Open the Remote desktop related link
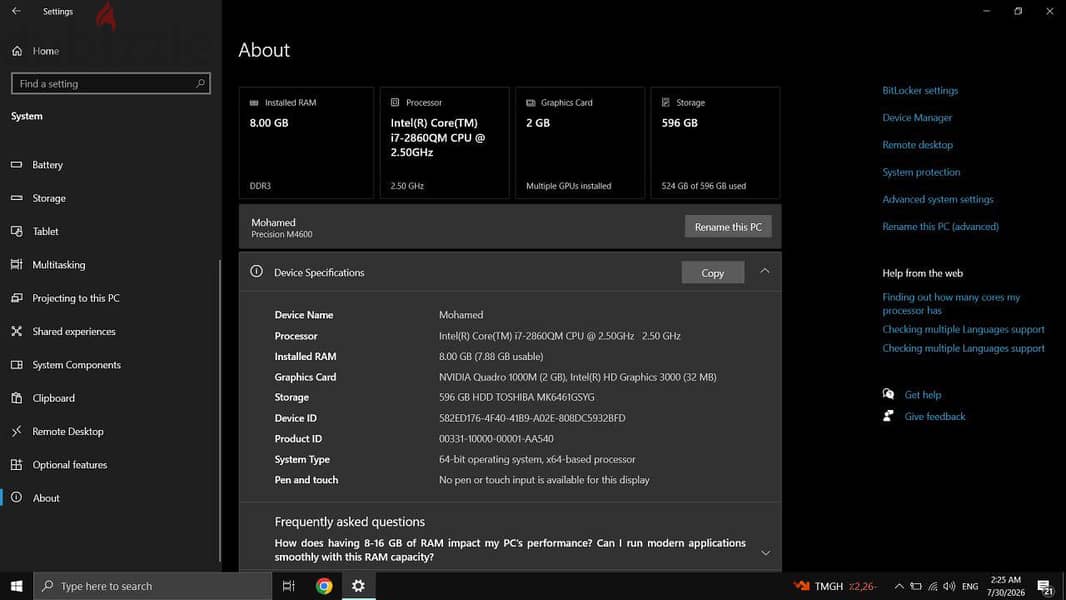Viewport: 1066px width, 600px height. click(917, 145)
